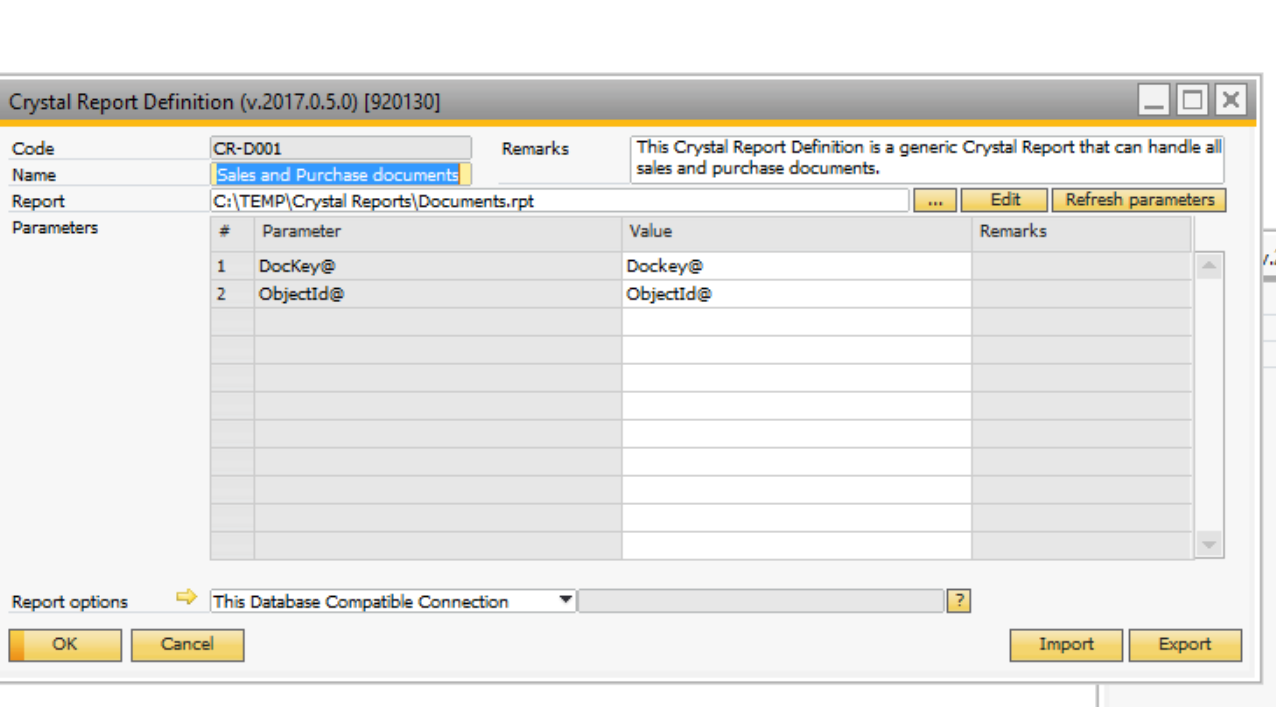Click the empty field beside the connection dropdown
Screen dimensions: 1276x707
(762, 601)
